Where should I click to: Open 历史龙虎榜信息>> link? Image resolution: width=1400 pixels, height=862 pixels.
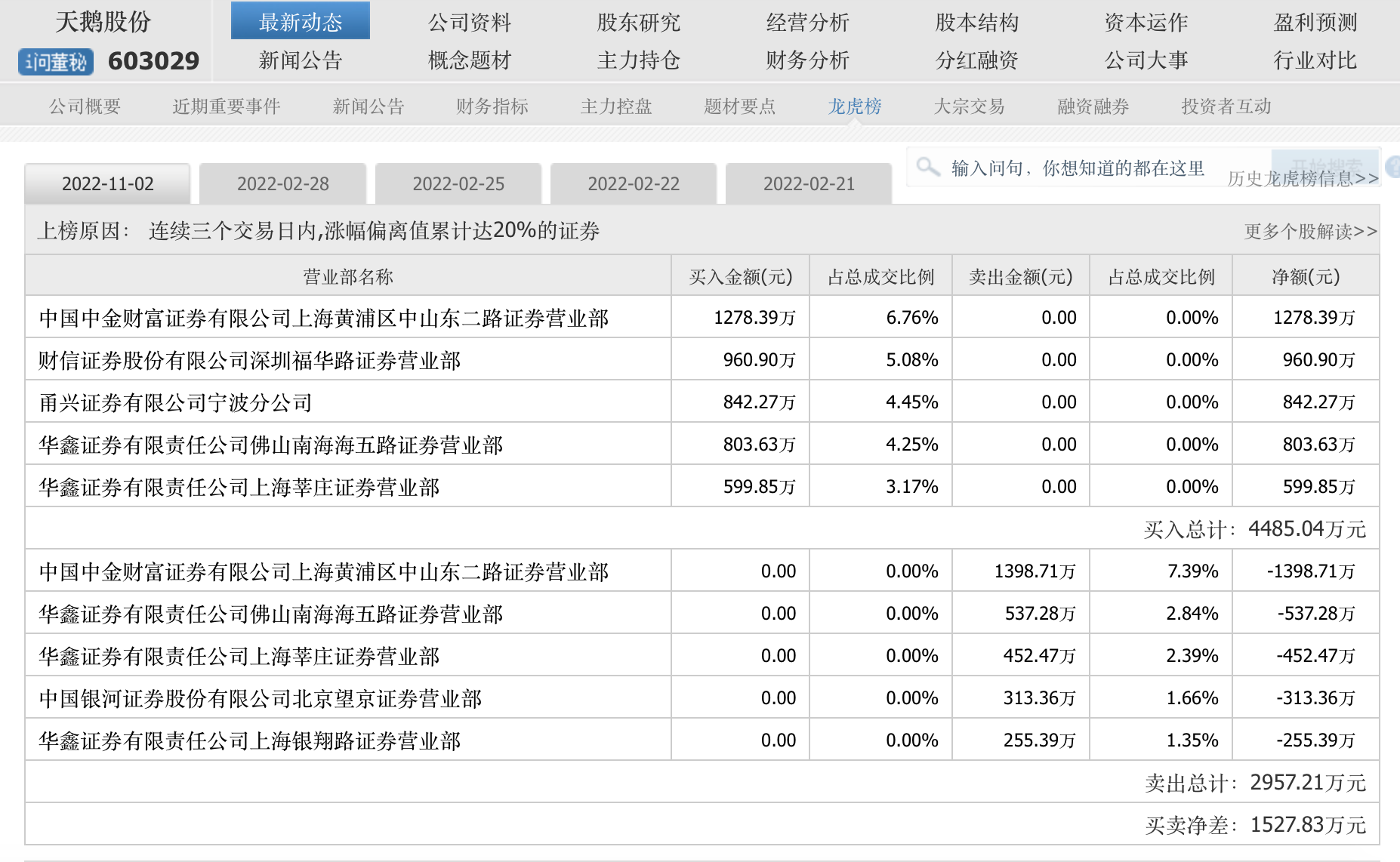pyautogui.click(x=1303, y=178)
